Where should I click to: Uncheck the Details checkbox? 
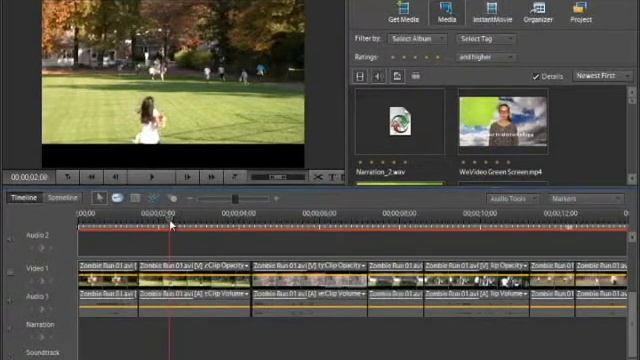coord(536,76)
